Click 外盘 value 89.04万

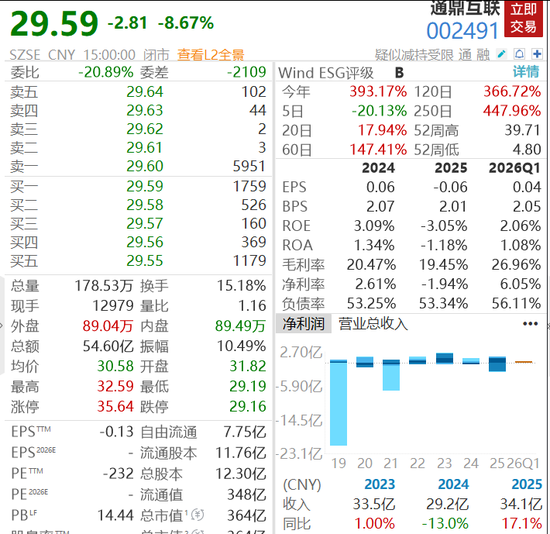108,326
